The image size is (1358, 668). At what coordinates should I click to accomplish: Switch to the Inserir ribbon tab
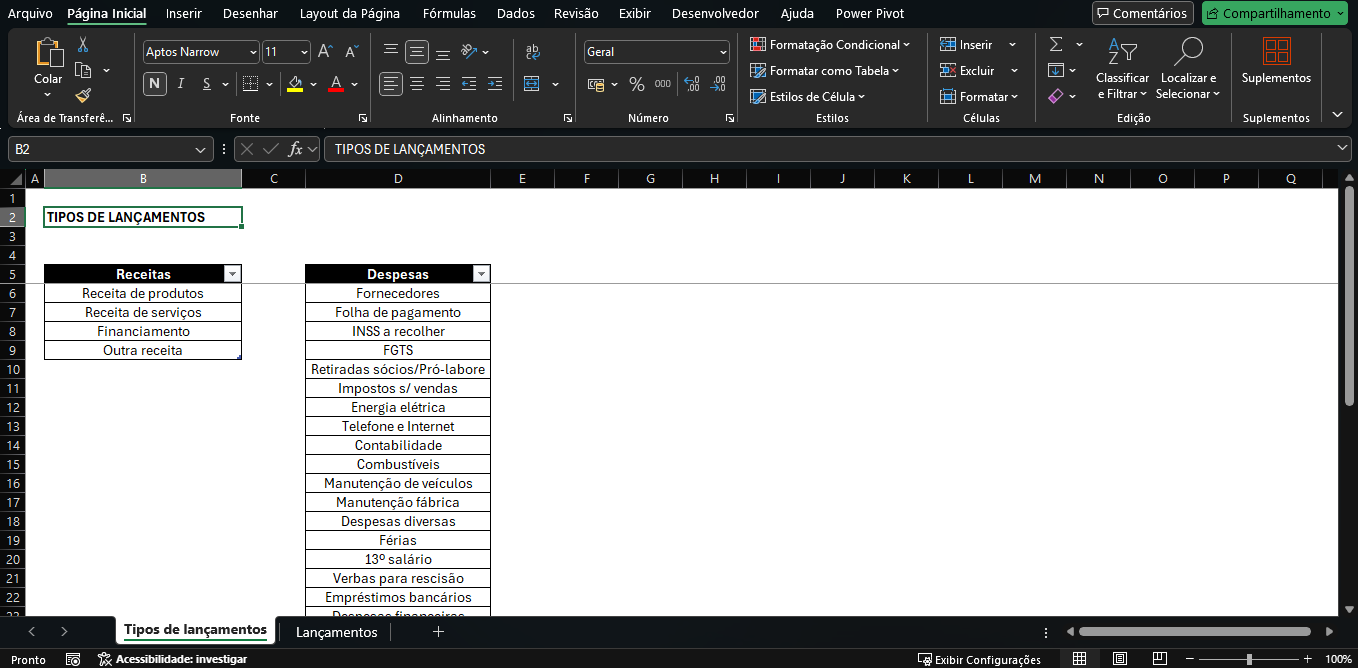pyautogui.click(x=184, y=14)
